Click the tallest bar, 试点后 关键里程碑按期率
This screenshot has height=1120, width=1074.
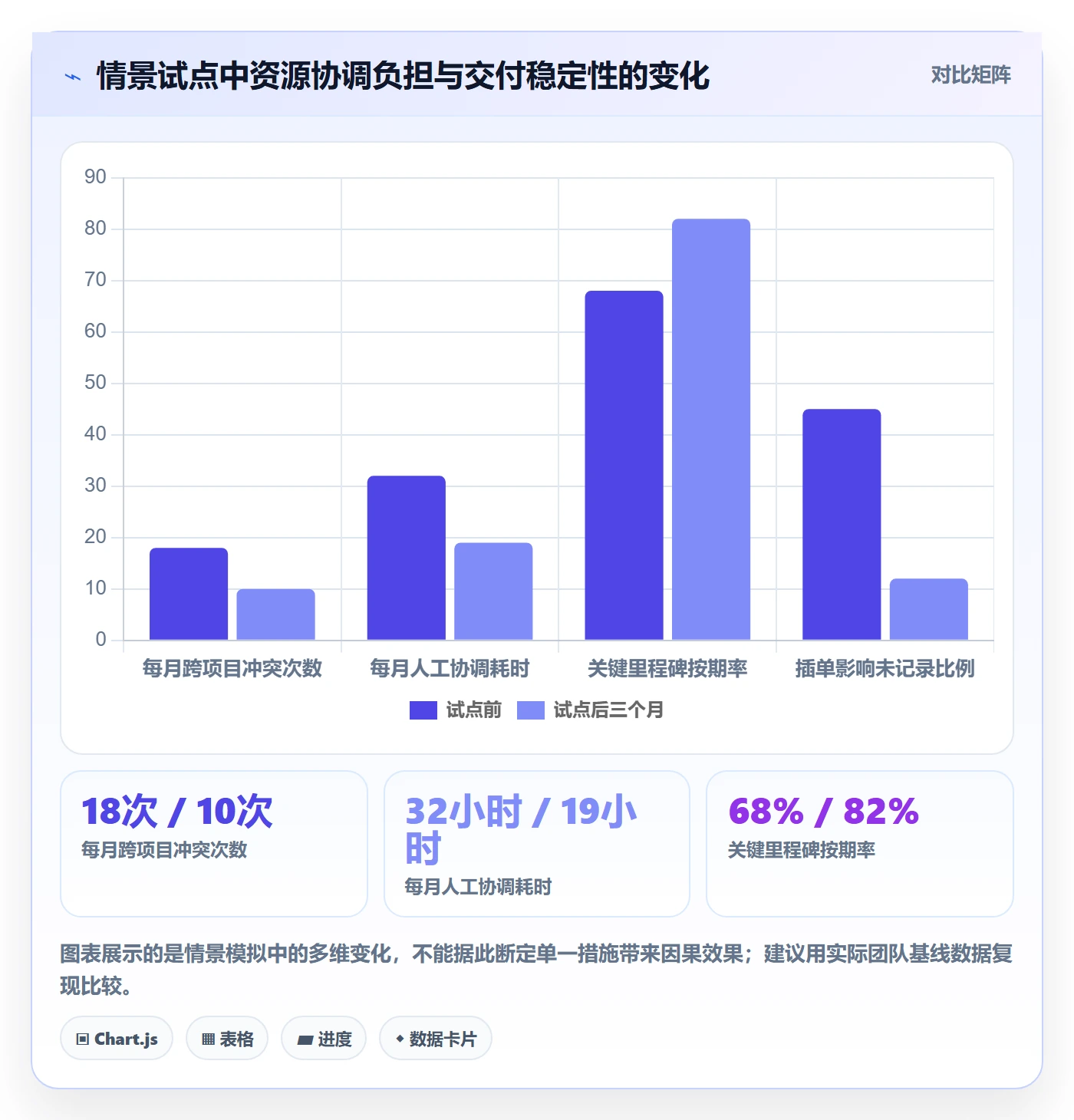(x=711, y=430)
